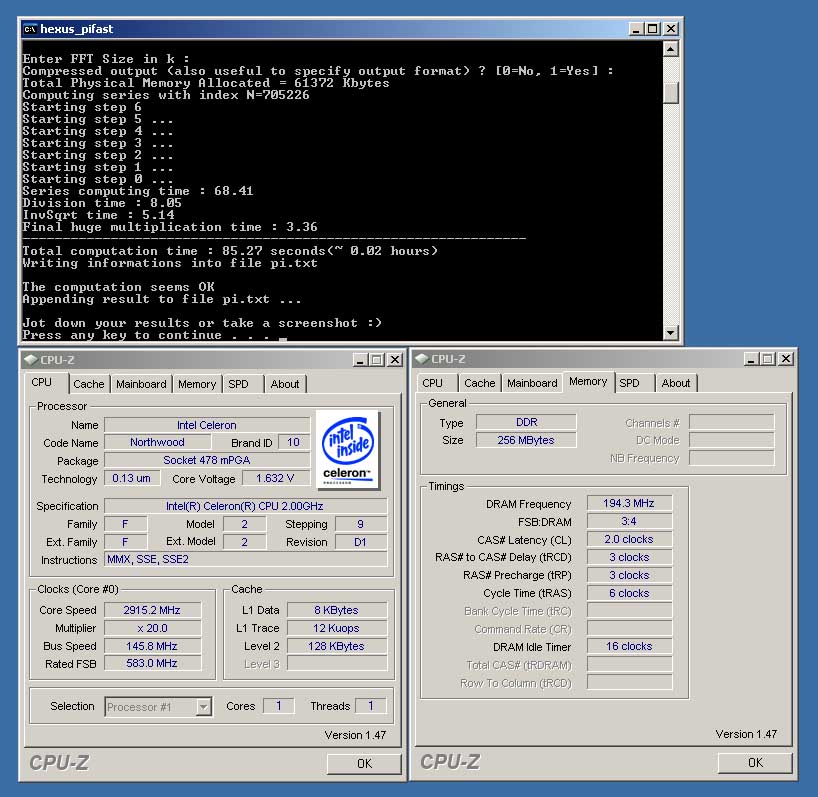Viewport: 818px width, 797px height.
Task: Click the right CPU-Z title bar icon
Action: [421, 359]
